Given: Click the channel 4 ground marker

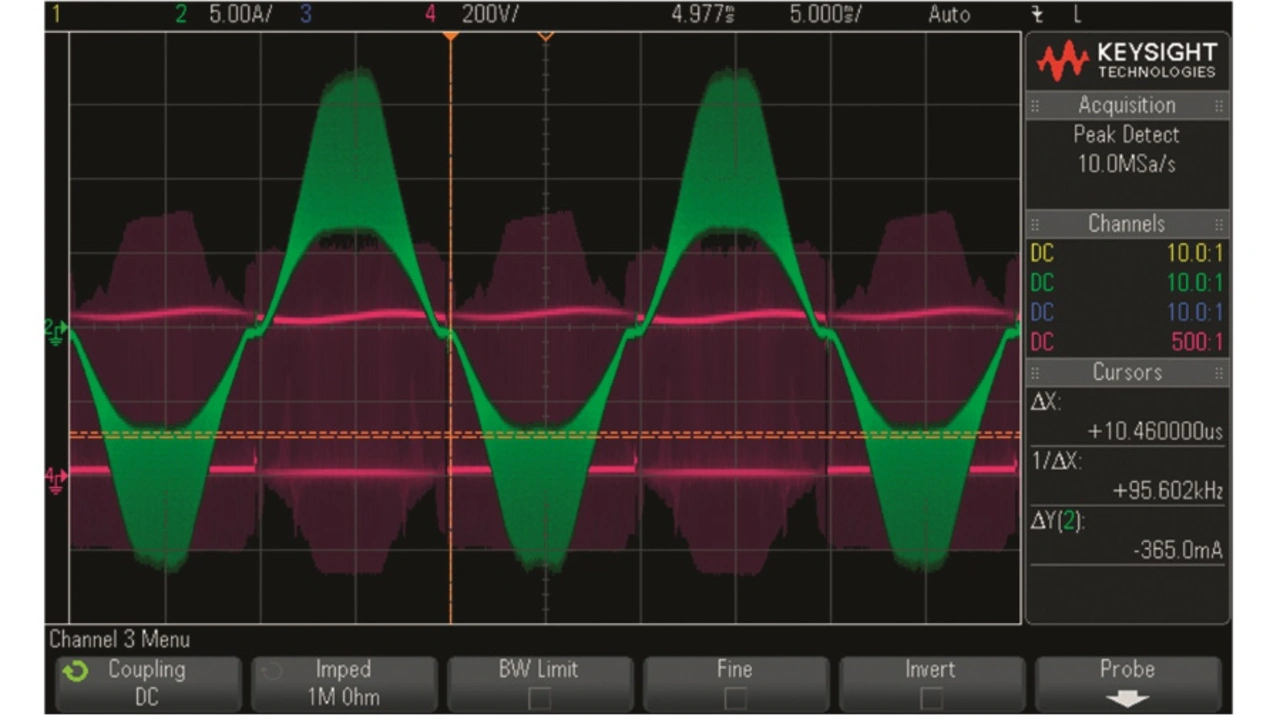Looking at the screenshot, I should click(56, 478).
